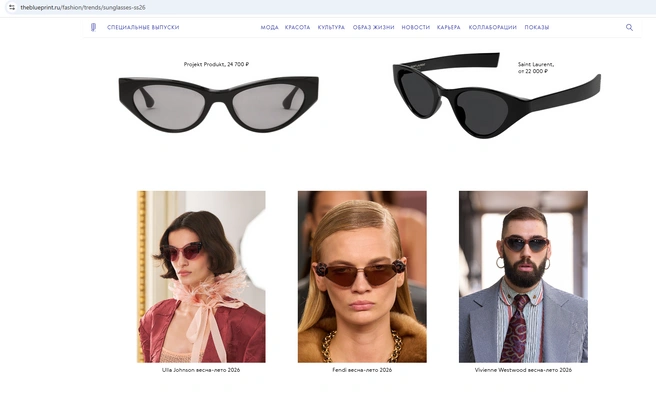View the Fendi весна-лето 2026 photo
Screen dimensions: 656x407
click(362, 276)
